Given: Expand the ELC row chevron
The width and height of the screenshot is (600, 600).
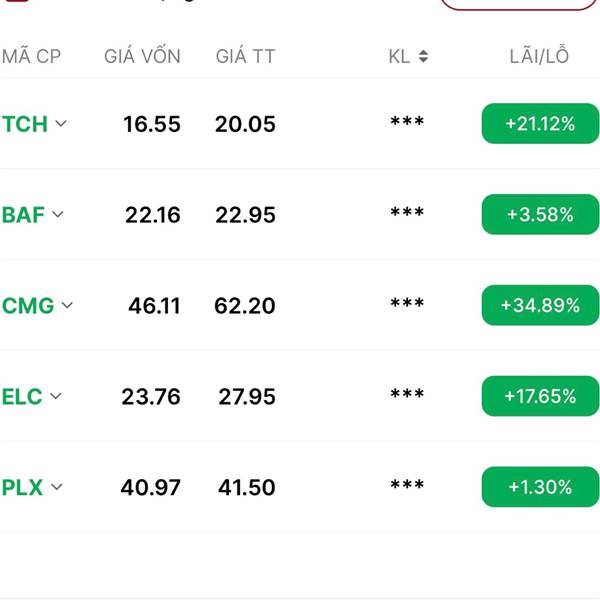Looking at the screenshot, I should point(56,396).
